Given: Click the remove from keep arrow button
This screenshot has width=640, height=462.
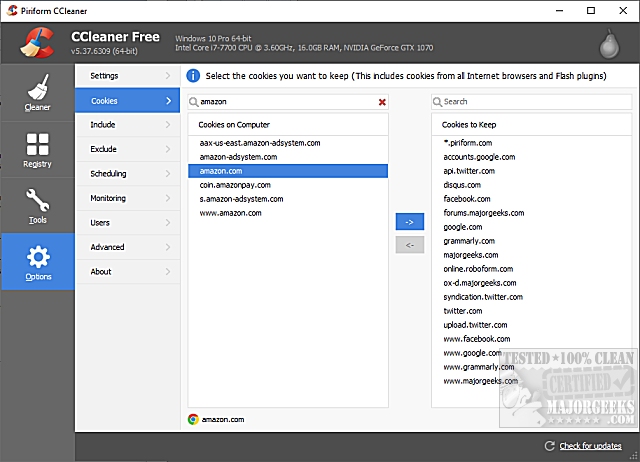Looking at the screenshot, I should (x=409, y=245).
